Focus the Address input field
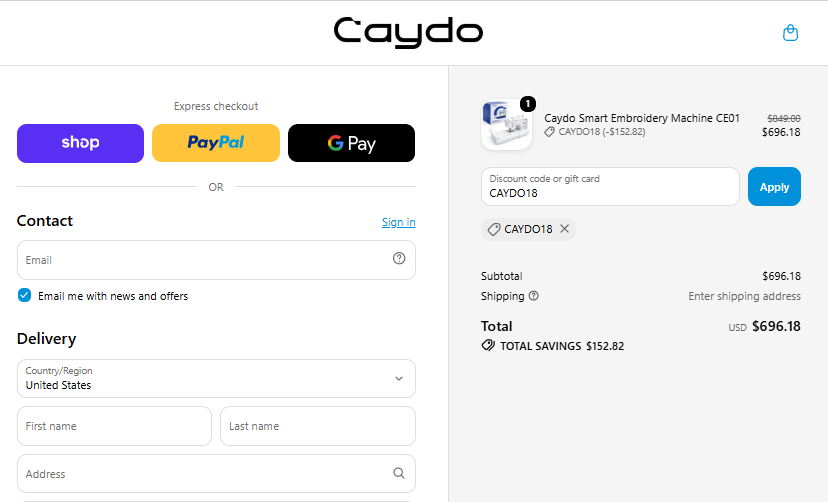 pyautogui.click(x=217, y=473)
